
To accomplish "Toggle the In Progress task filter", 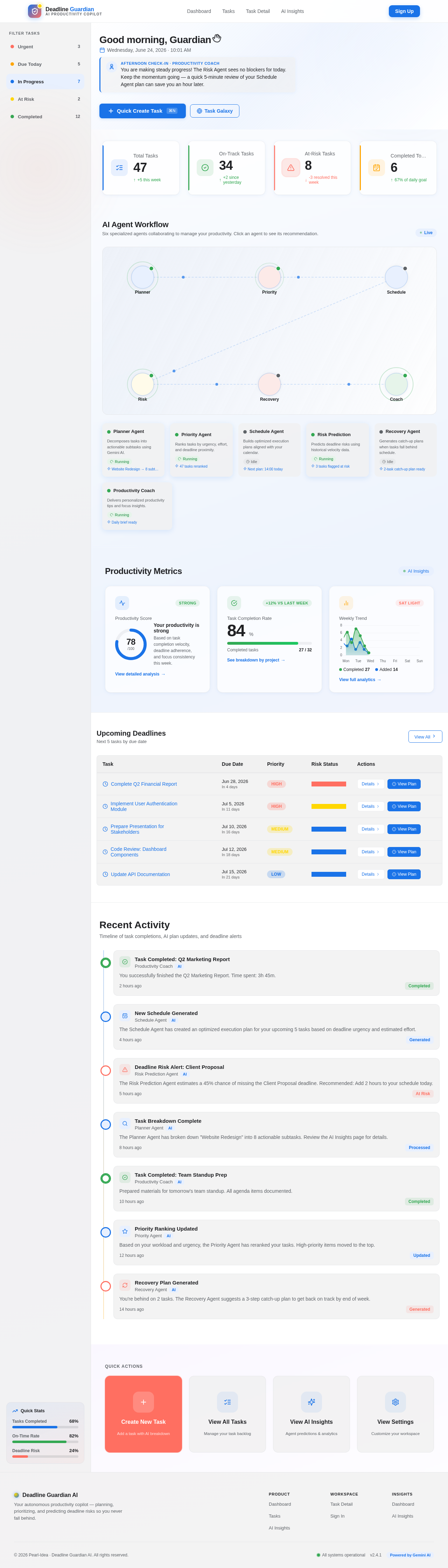I will click(x=45, y=82).
